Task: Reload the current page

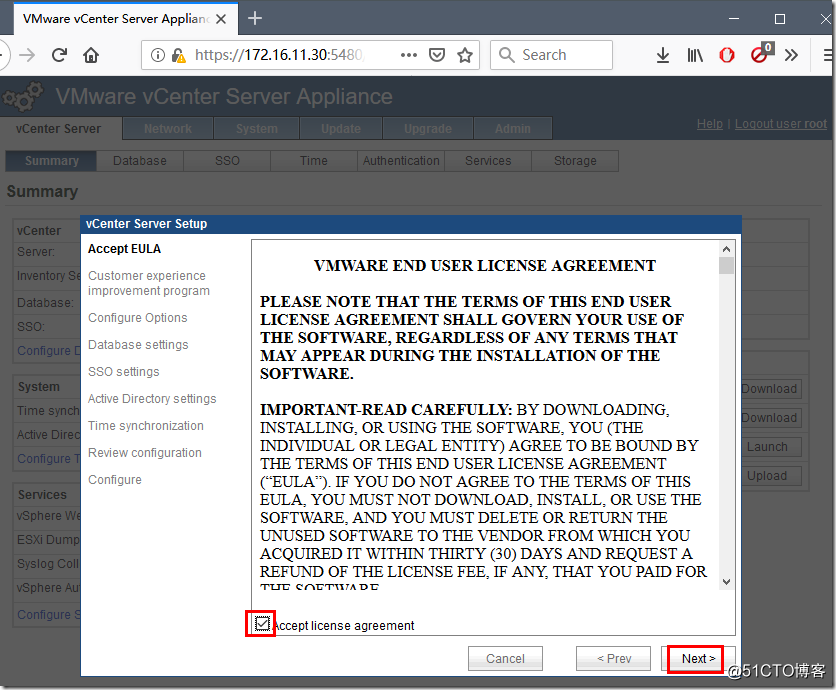Action: click(59, 55)
